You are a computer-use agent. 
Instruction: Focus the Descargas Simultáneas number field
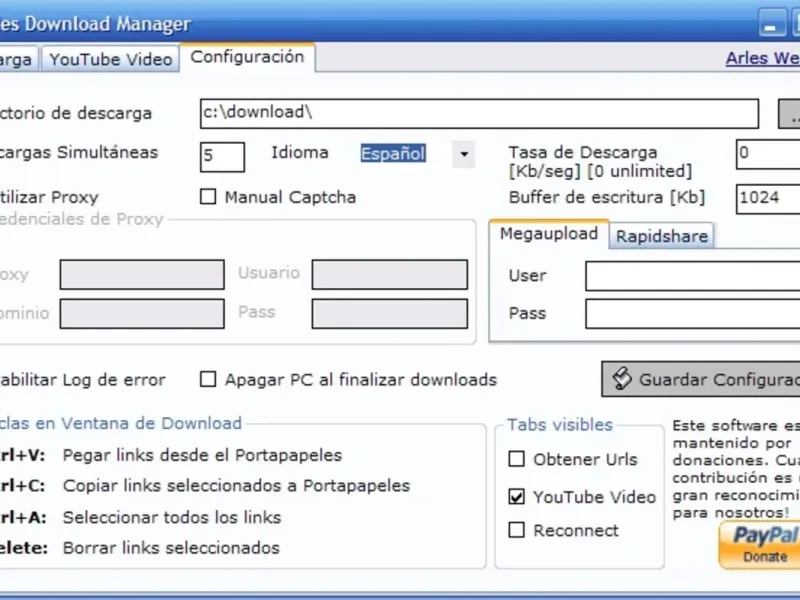pos(222,156)
